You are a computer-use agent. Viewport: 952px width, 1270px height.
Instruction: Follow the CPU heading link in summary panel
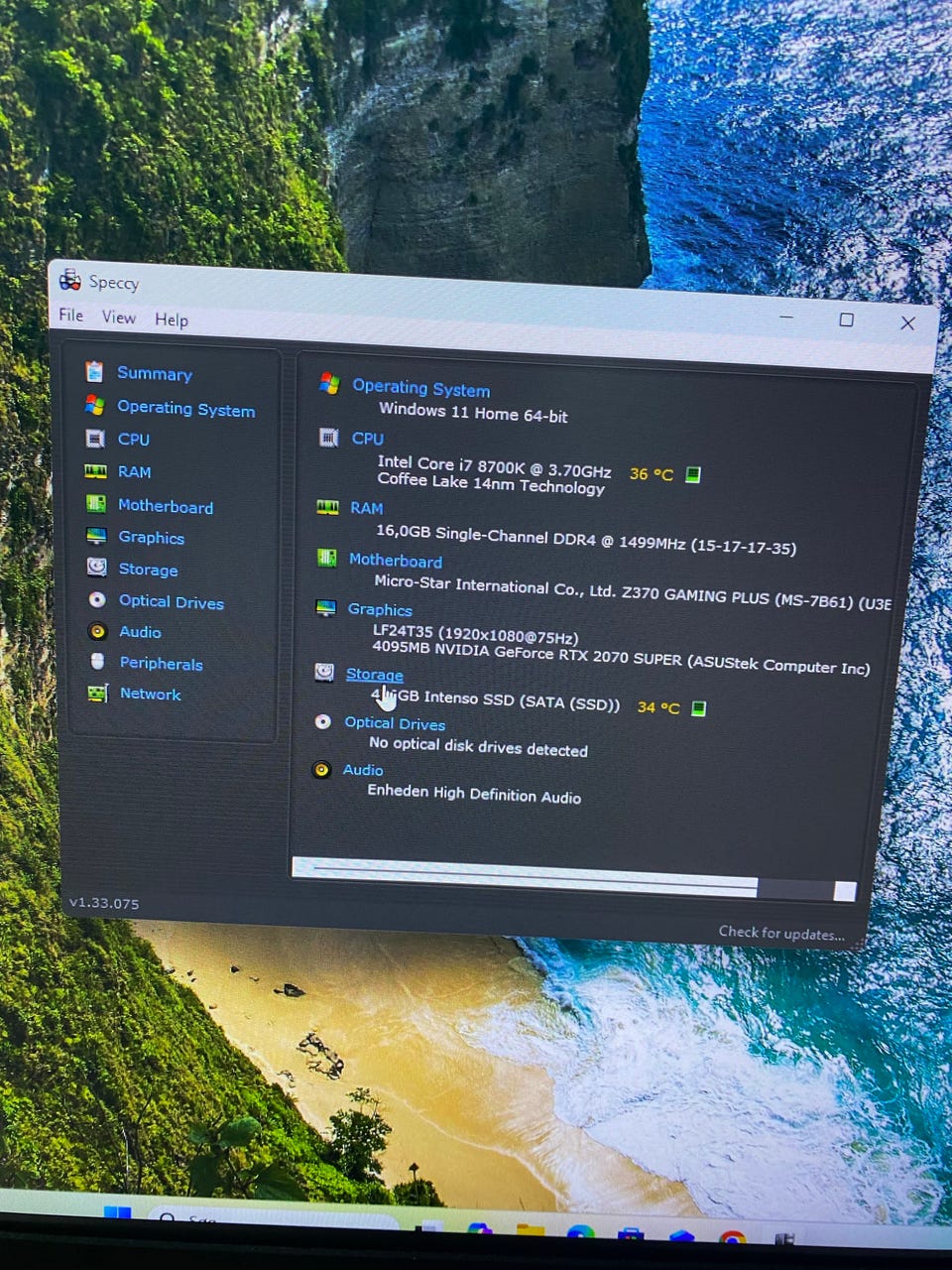pyautogui.click(x=367, y=438)
